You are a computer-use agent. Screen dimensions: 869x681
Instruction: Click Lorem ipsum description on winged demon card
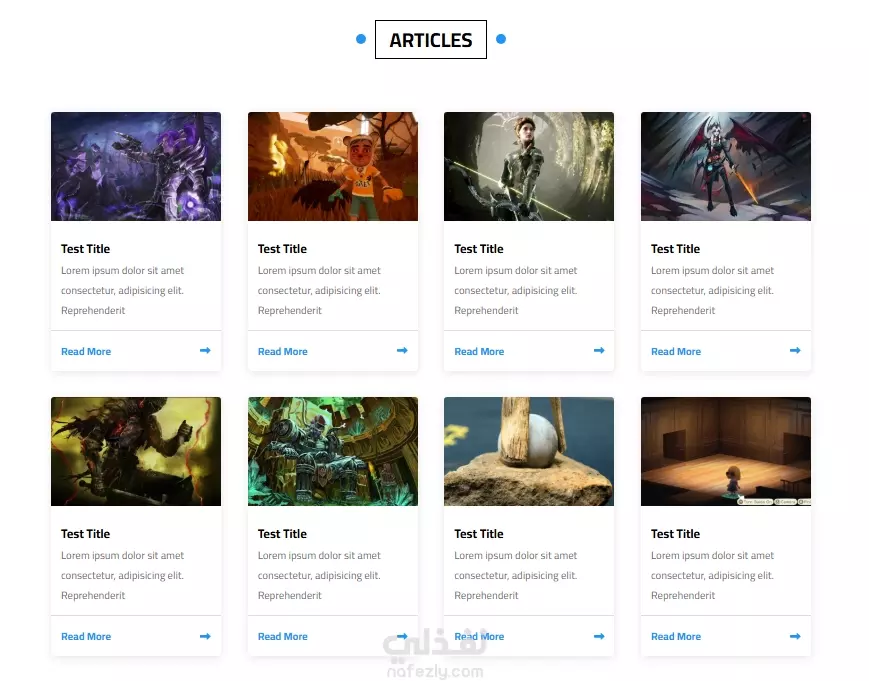[712, 290]
